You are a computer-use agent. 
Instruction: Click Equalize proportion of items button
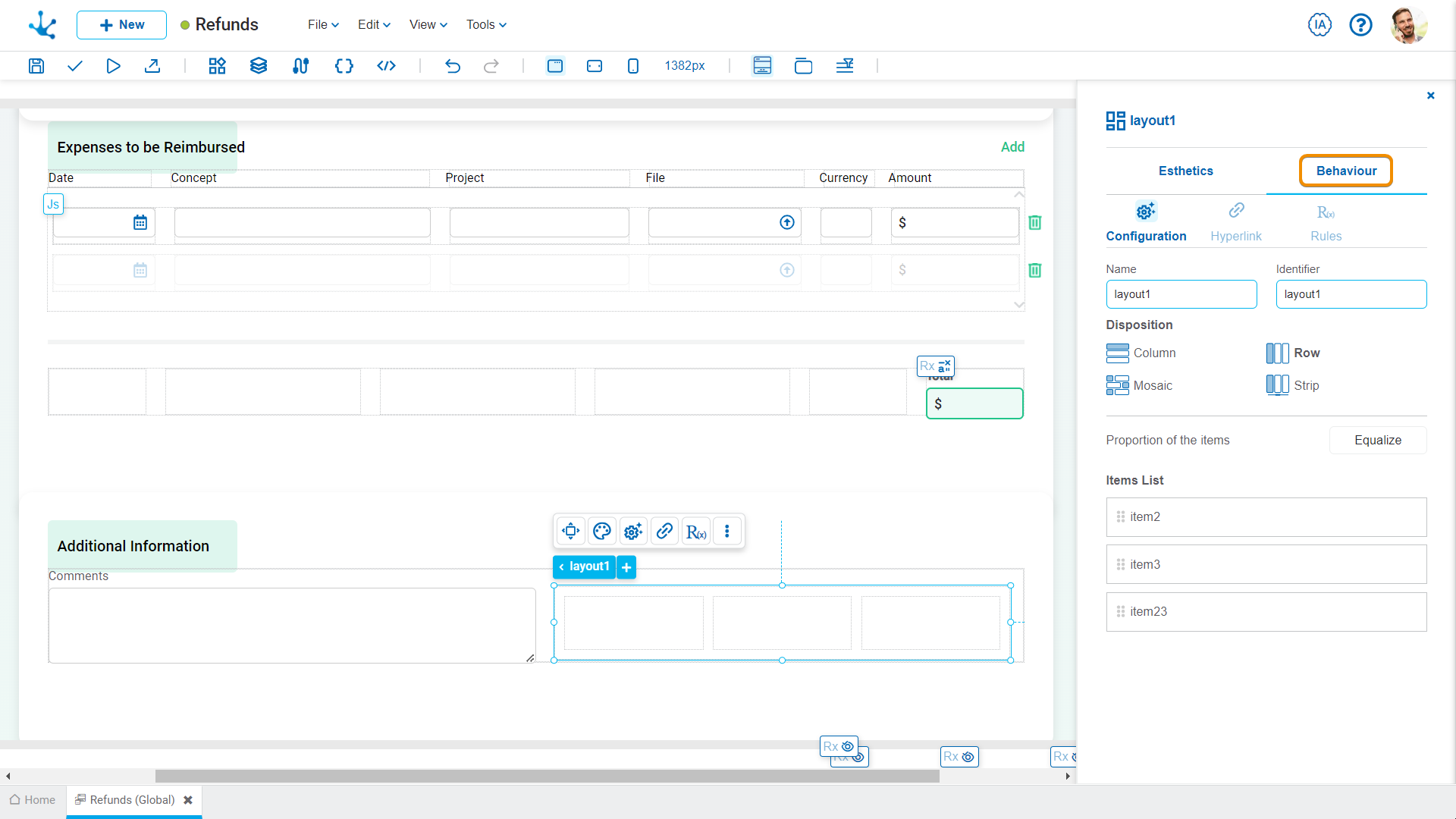click(x=1378, y=439)
